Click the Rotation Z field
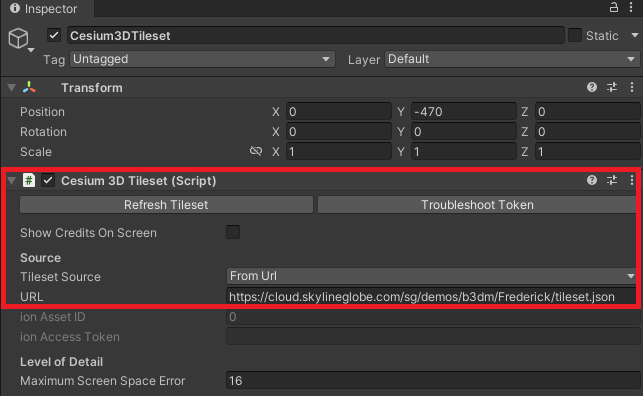This screenshot has height=396, width=643. (587, 132)
